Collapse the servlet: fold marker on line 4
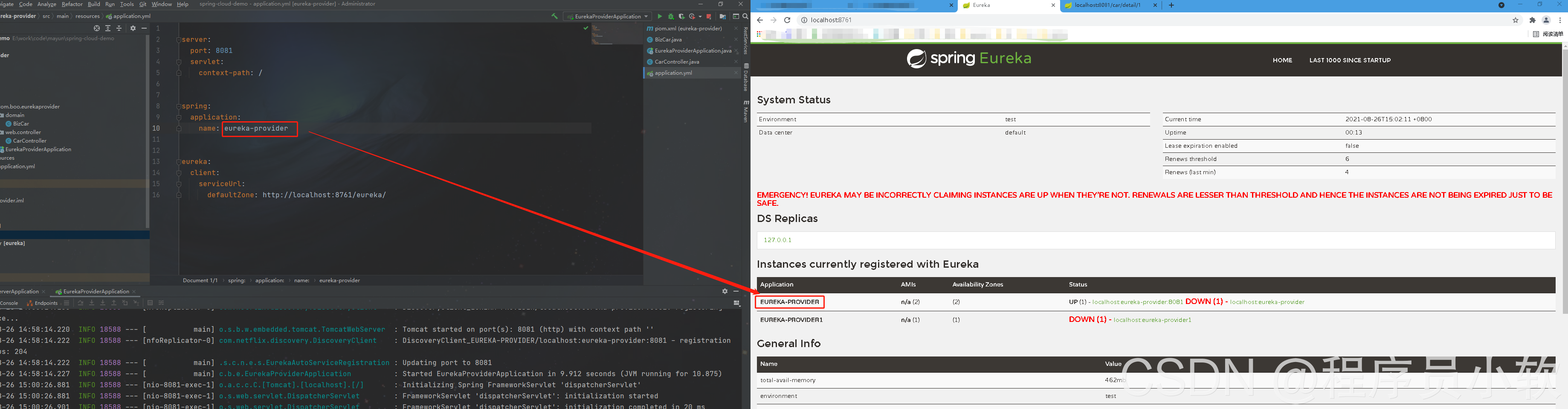This screenshot has width=1568, height=409. point(179,61)
